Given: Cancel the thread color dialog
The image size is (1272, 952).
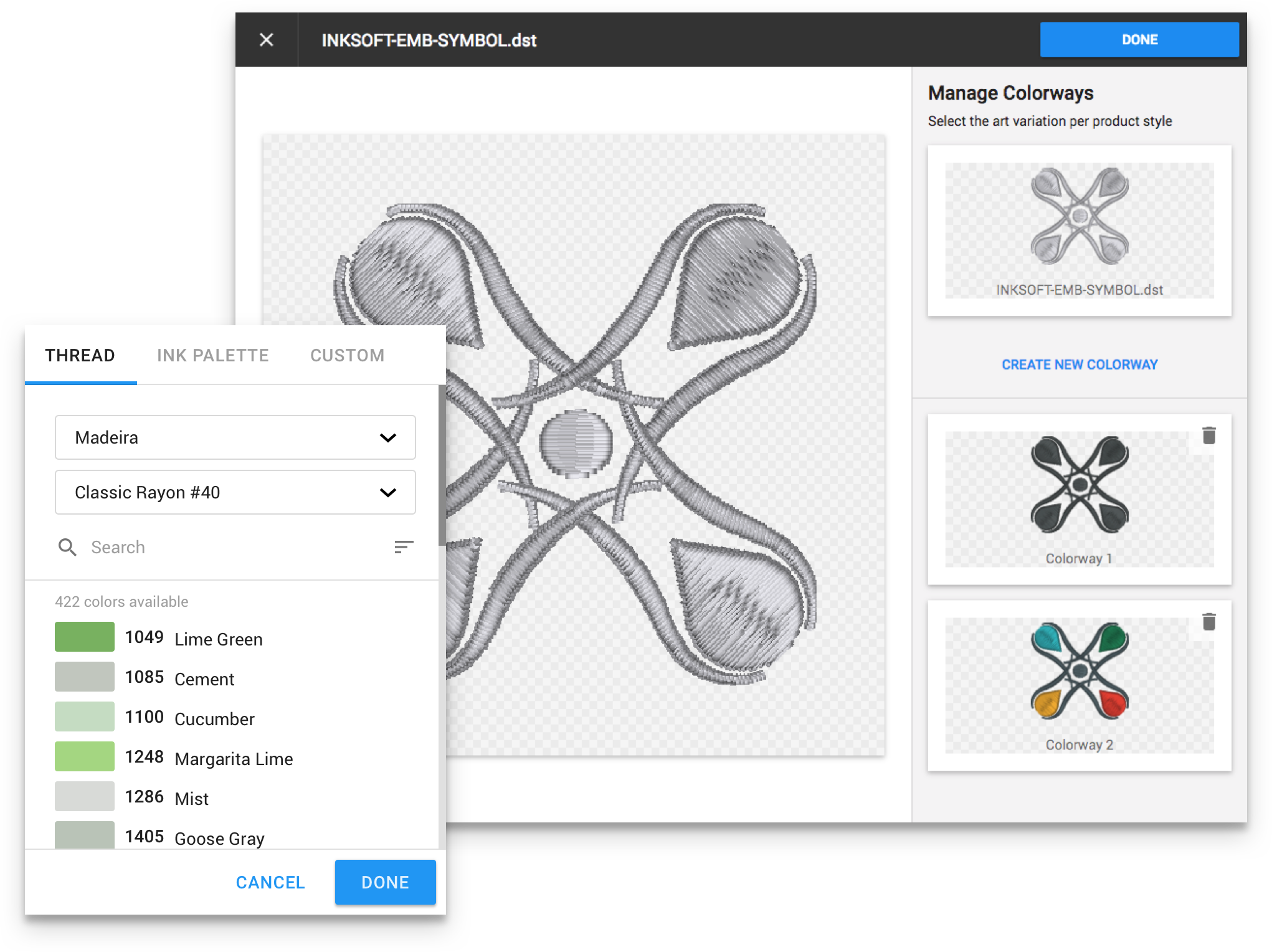Looking at the screenshot, I should point(270,882).
